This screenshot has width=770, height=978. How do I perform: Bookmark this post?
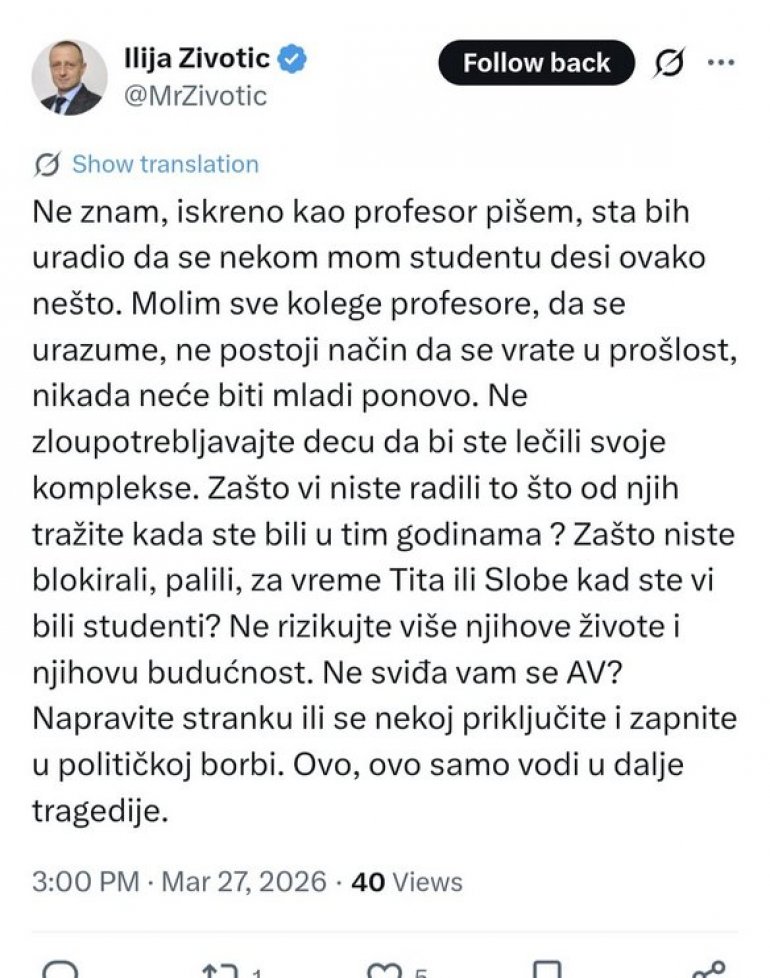tap(546, 970)
